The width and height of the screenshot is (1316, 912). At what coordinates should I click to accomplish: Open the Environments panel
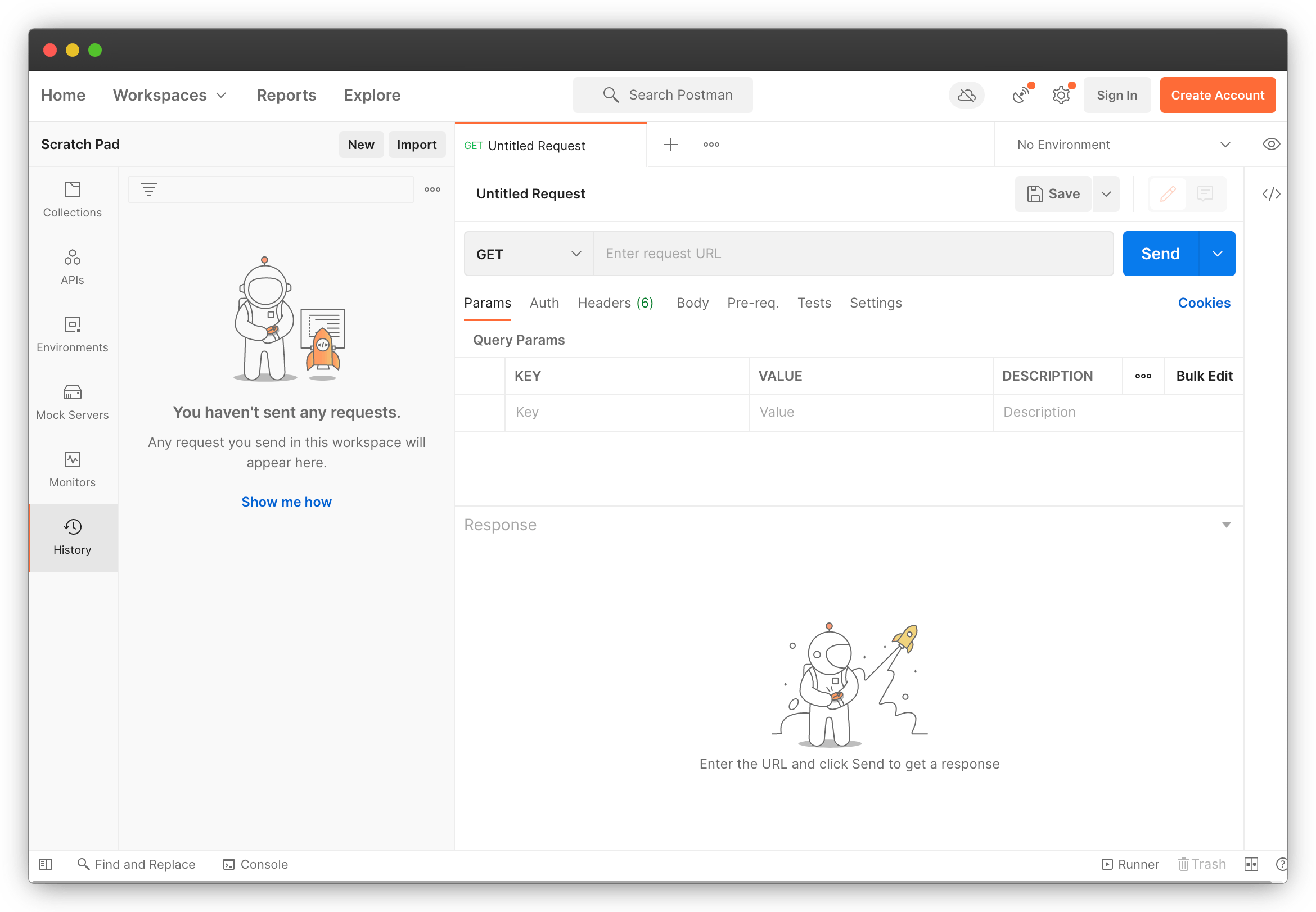72,333
